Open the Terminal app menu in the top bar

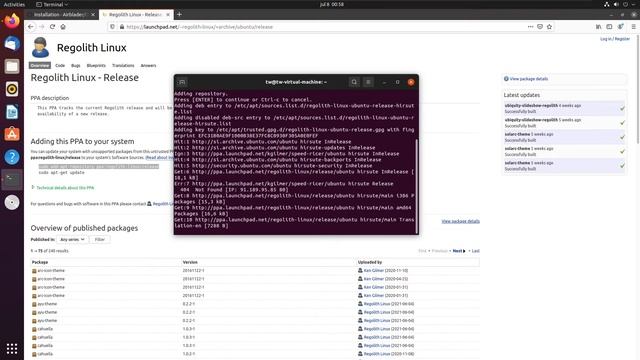[x=52, y=4]
